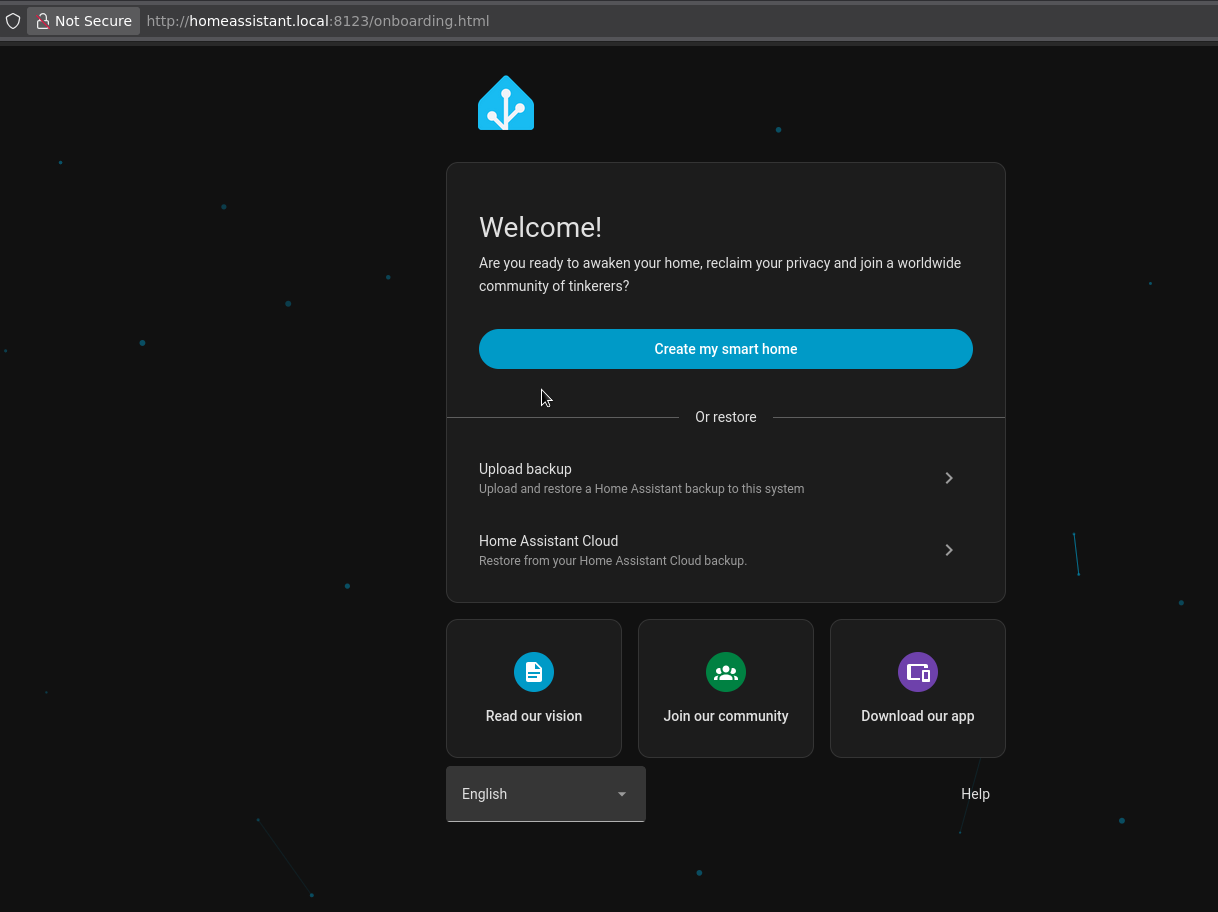Click the shield icon in the address bar
Image resolution: width=1218 pixels, height=912 pixels.
13,21
